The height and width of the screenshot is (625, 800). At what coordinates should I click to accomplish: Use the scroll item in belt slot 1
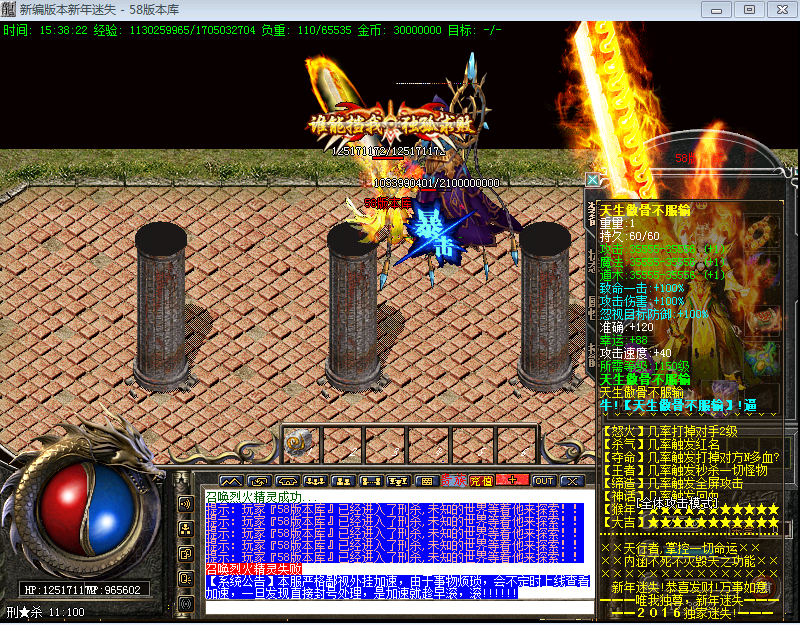(x=300, y=443)
